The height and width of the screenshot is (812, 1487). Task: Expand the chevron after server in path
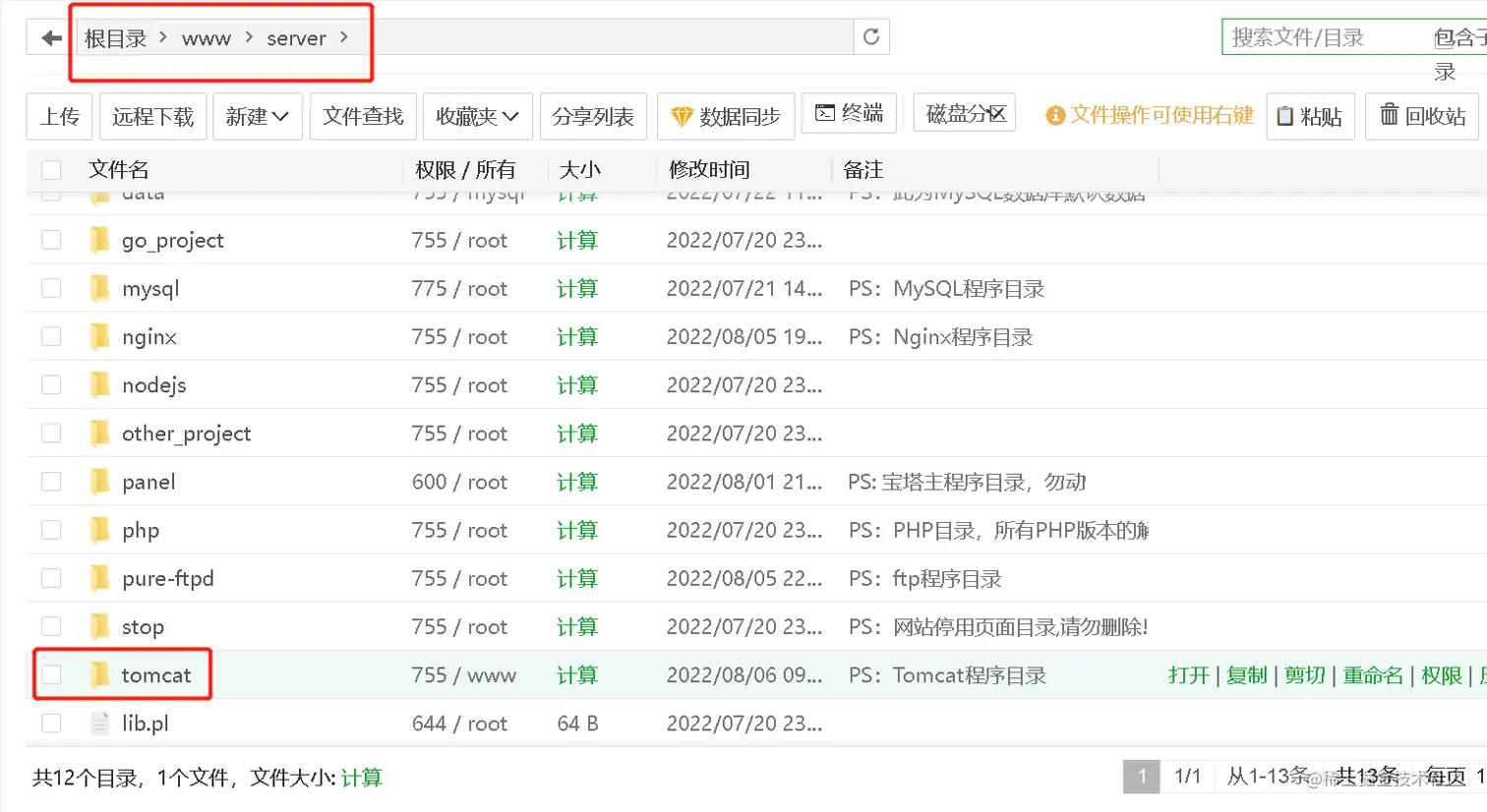coord(344,37)
